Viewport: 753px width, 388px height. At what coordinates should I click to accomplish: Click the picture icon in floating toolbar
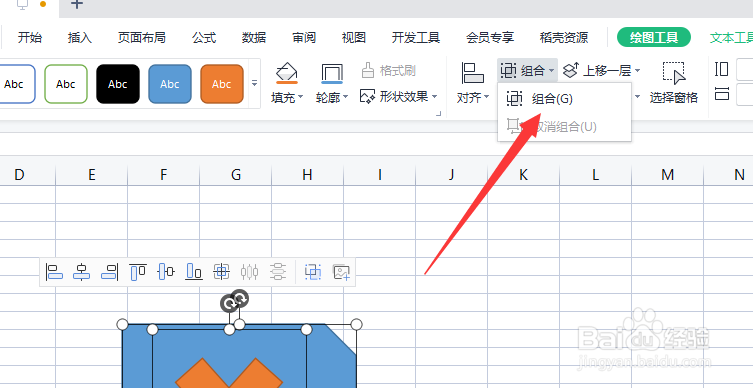coord(341,272)
